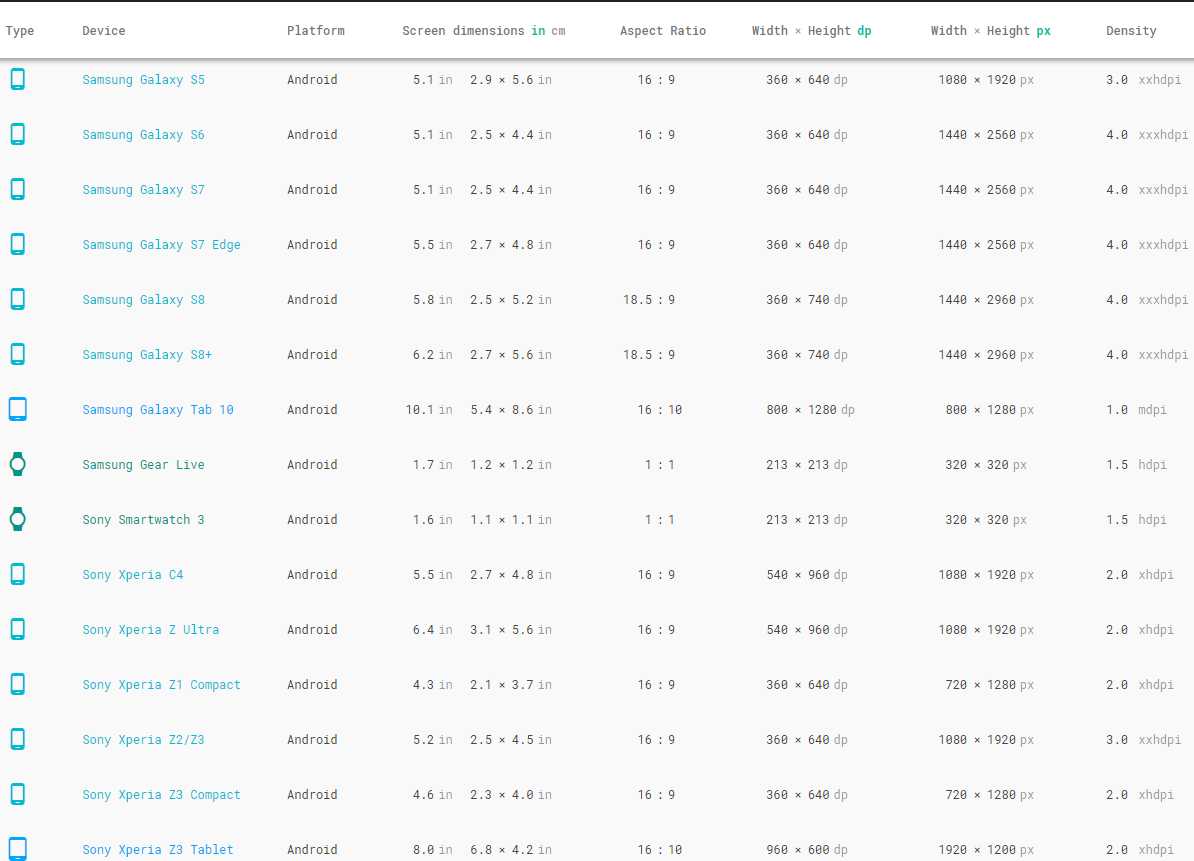Click the 18.5 : 9 ratio for Galaxy S8

(x=649, y=300)
